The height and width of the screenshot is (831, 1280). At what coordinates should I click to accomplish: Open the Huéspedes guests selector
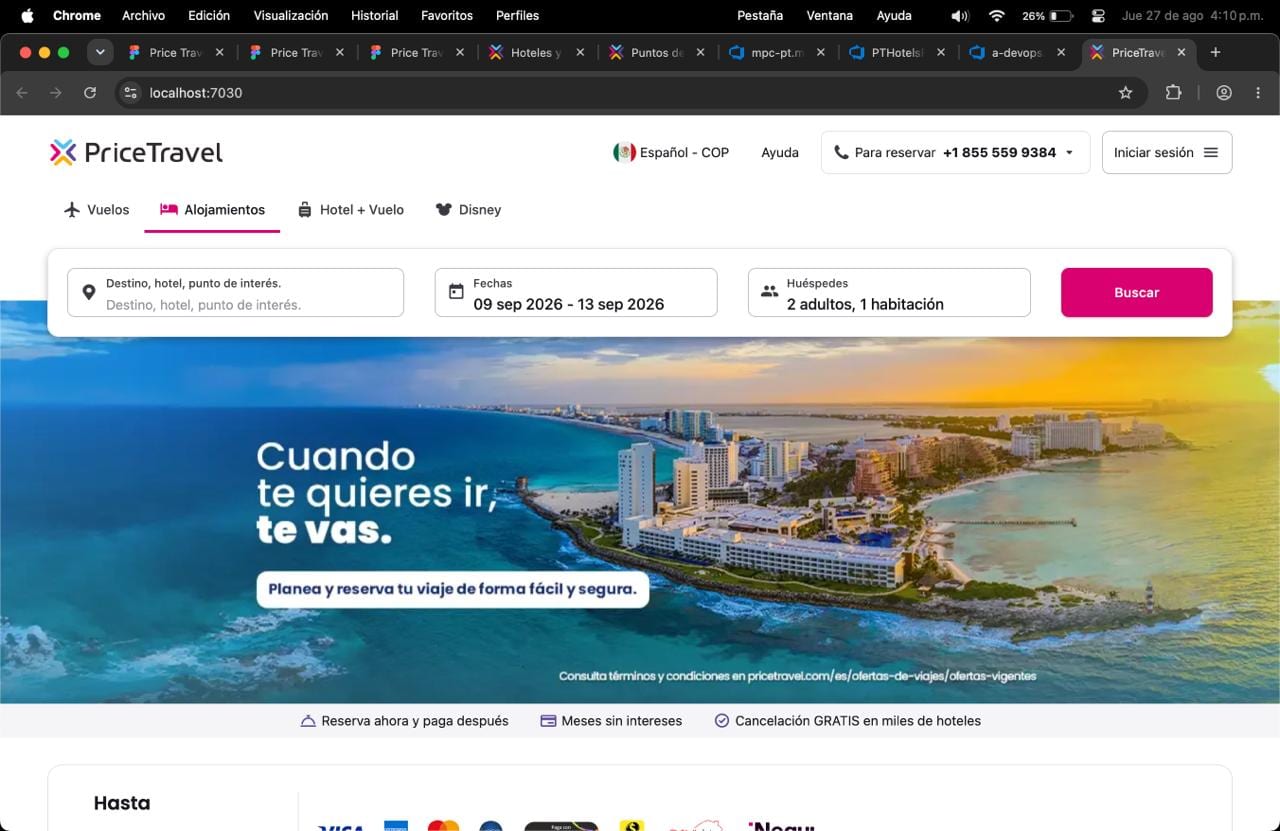tap(889, 292)
